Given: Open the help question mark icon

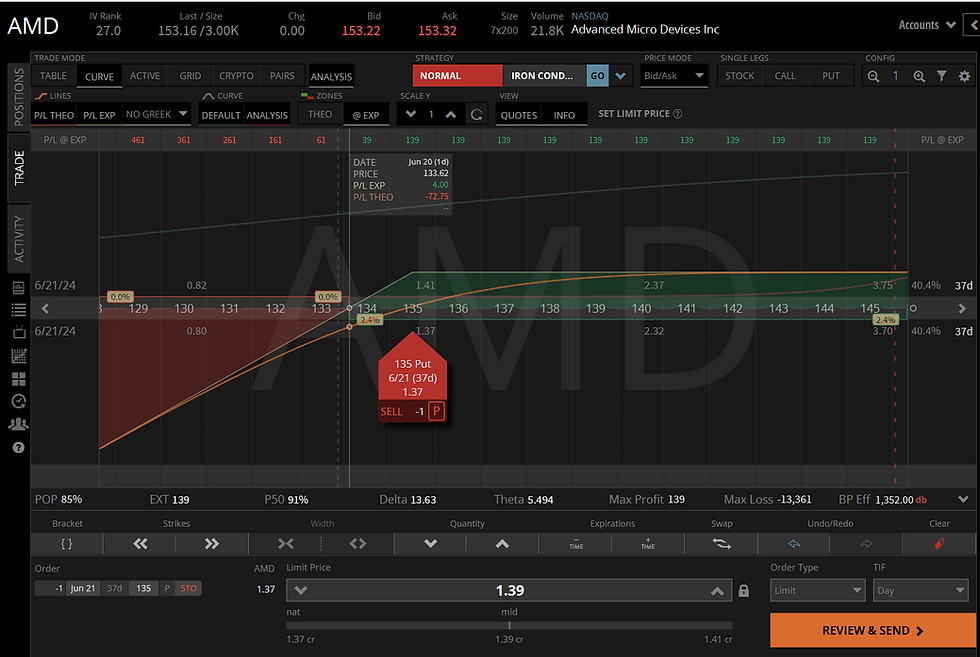Looking at the screenshot, I should coord(18,448).
